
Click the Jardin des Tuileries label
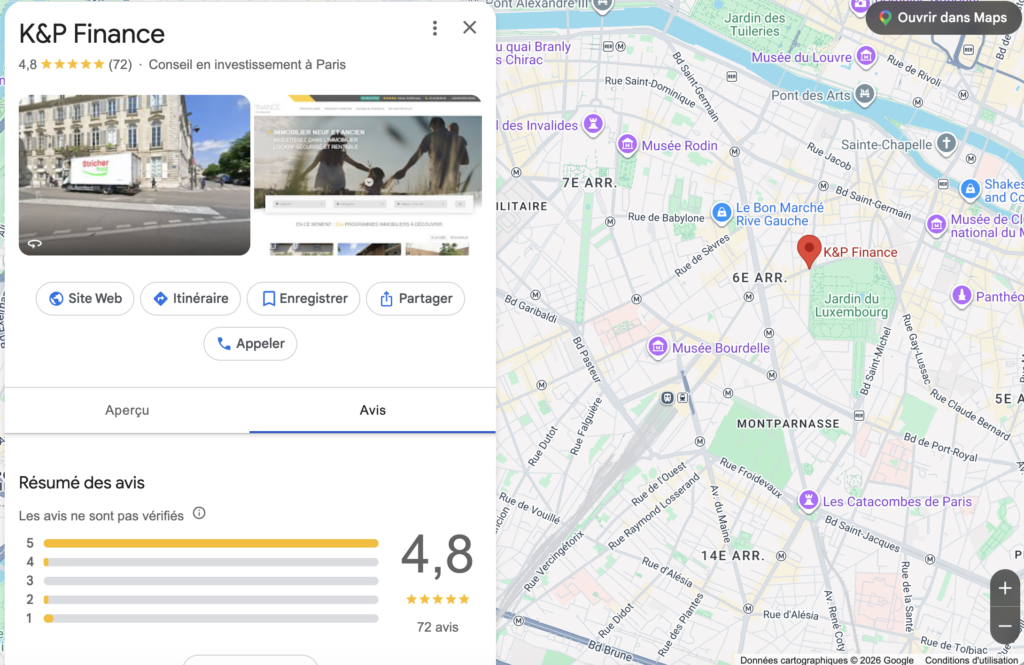754,24
